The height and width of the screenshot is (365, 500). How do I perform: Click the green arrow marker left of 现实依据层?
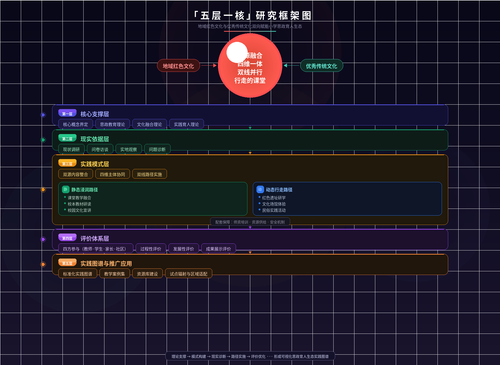click(43, 140)
